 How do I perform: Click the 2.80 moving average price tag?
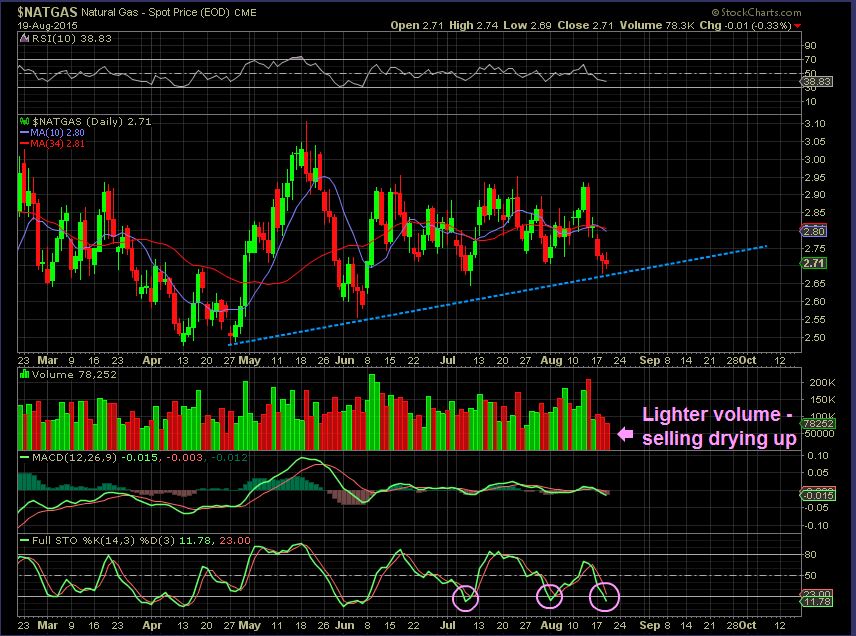coord(814,231)
